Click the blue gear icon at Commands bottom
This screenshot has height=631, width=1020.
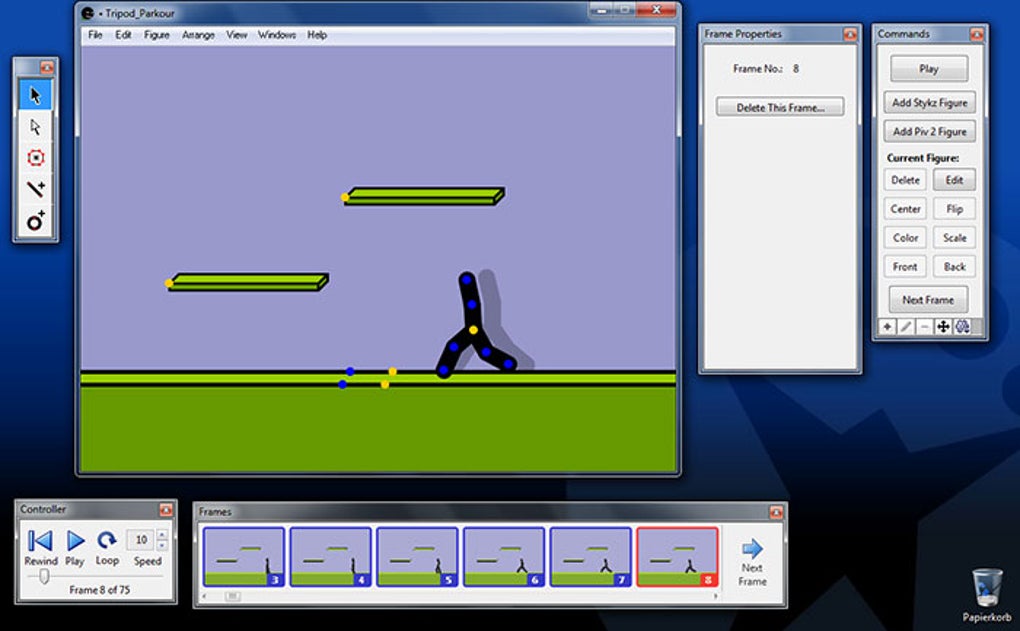pyautogui.click(x=962, y=327)
